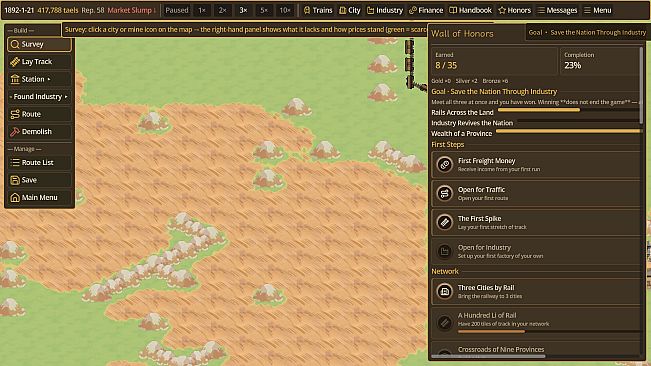Click the Network section heading
Screen dimensions: 651x366
pos(445,271)
